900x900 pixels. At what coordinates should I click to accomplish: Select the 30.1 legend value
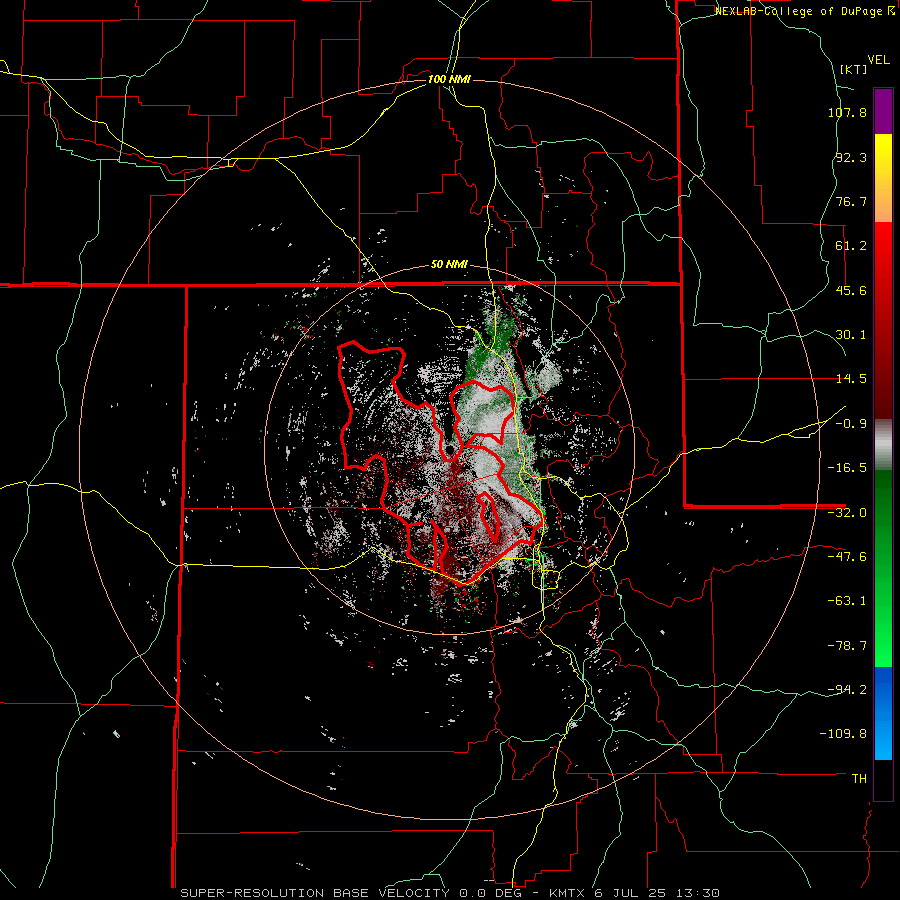pyautogui.click(x=851, y=335)
